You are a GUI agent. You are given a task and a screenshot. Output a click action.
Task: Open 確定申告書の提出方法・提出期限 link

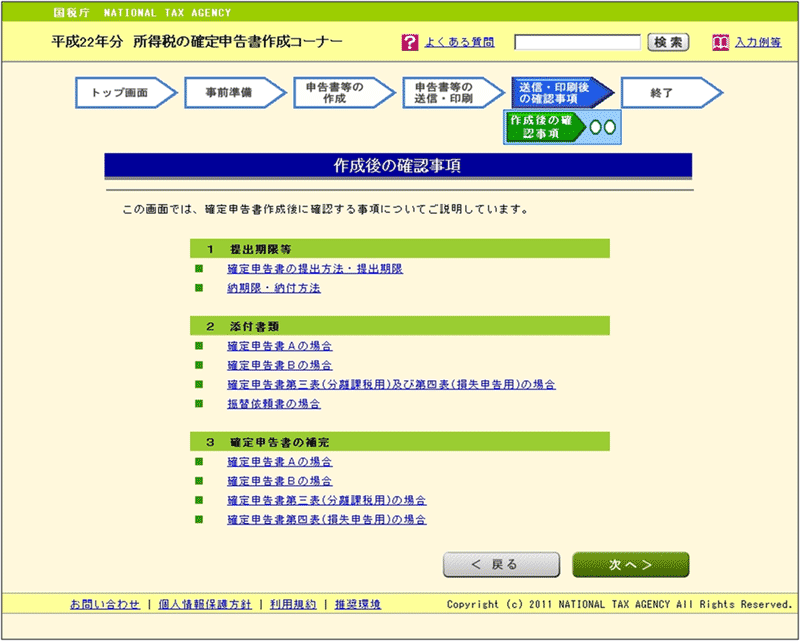314,269
